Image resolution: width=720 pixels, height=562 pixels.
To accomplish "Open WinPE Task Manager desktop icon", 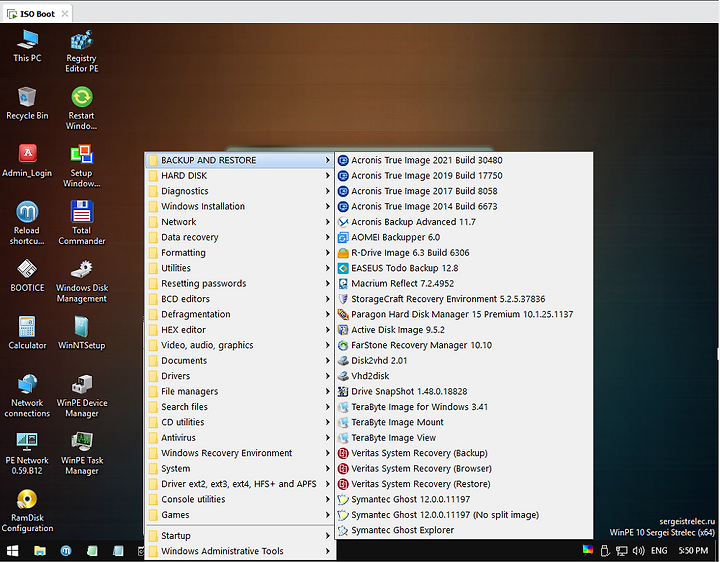I will [82, 453].
